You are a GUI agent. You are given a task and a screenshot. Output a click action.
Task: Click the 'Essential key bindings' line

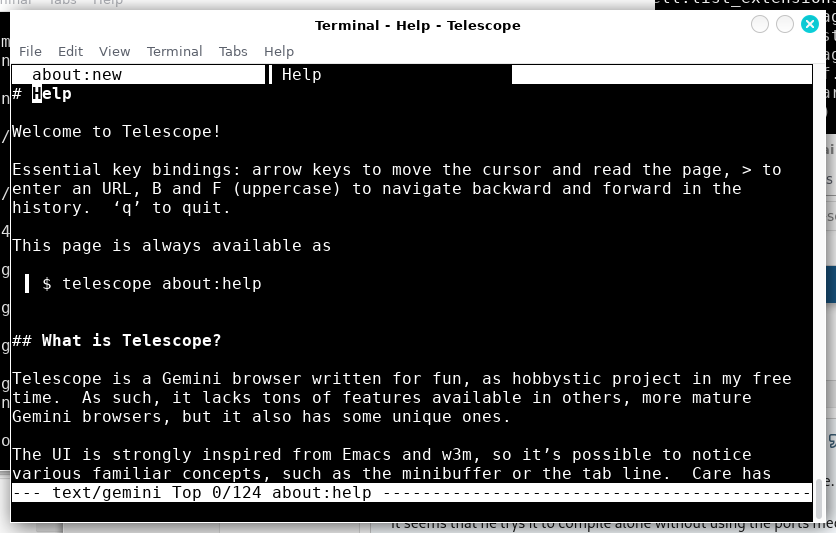pyautogui.click(x=397, y=169)
